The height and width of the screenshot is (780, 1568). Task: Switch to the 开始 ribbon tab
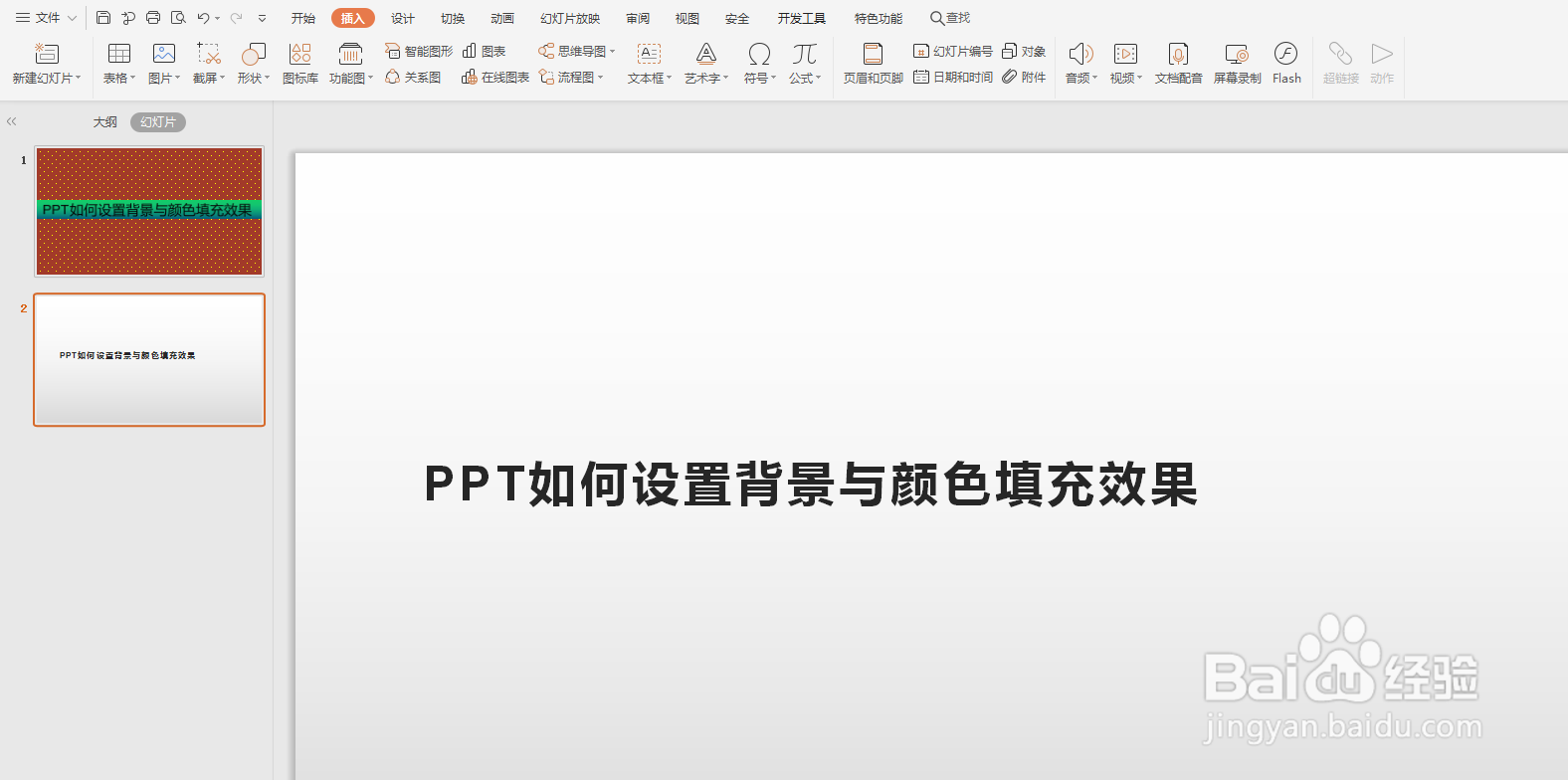303,18
